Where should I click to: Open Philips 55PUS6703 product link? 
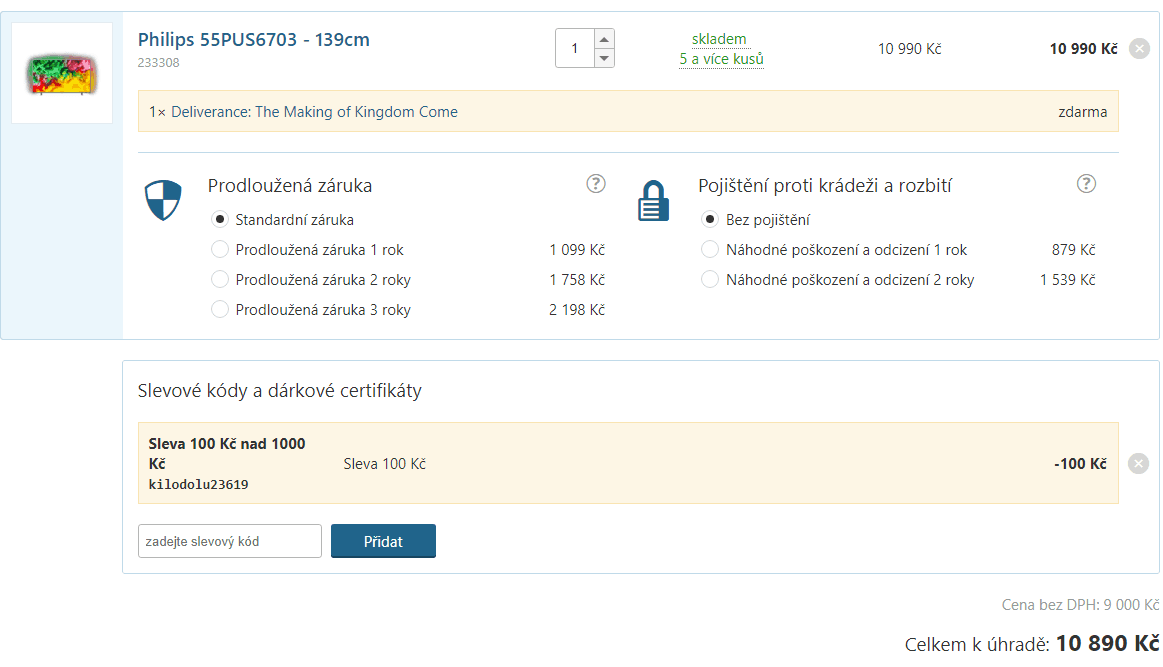tap(254, 39)
